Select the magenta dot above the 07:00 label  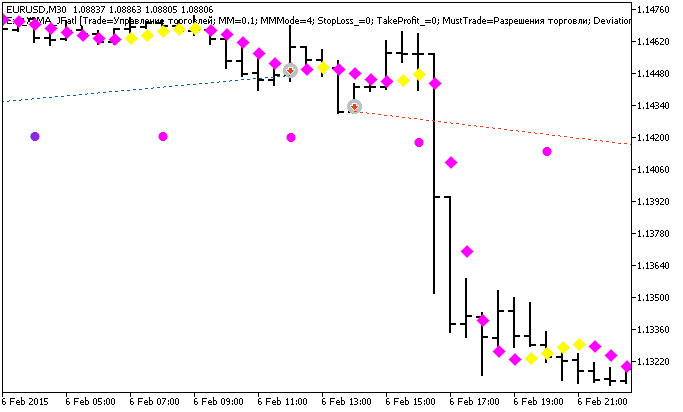coord(163,136)
